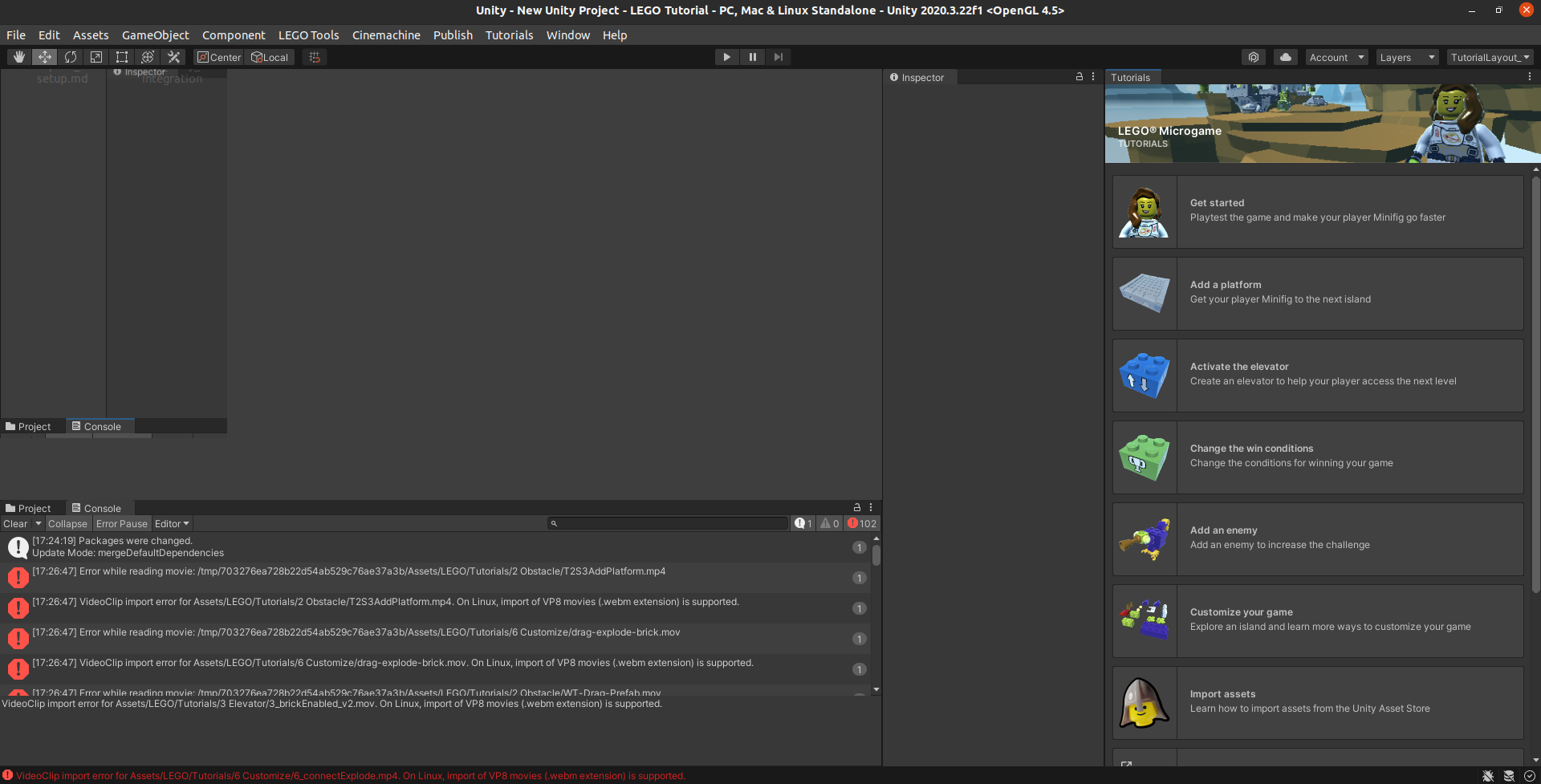Select the drag-explode-brick.mov reading error entry
This screenshot has width=1541, height=784.
tap(436, 639)
